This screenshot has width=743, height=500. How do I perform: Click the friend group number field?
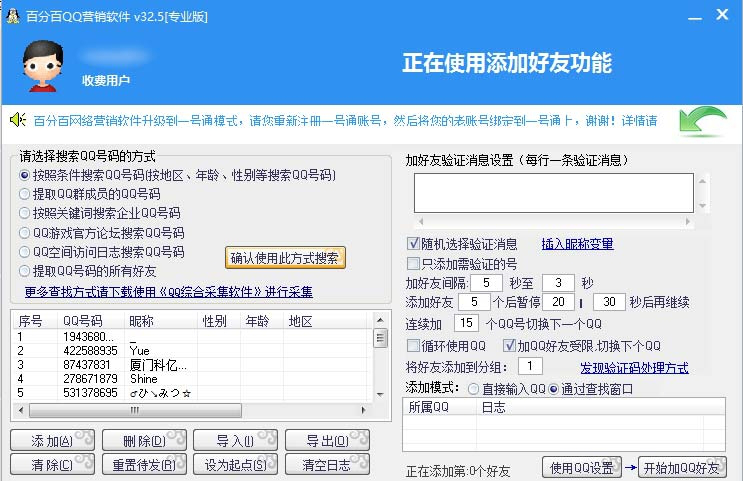tap(530, 366)
